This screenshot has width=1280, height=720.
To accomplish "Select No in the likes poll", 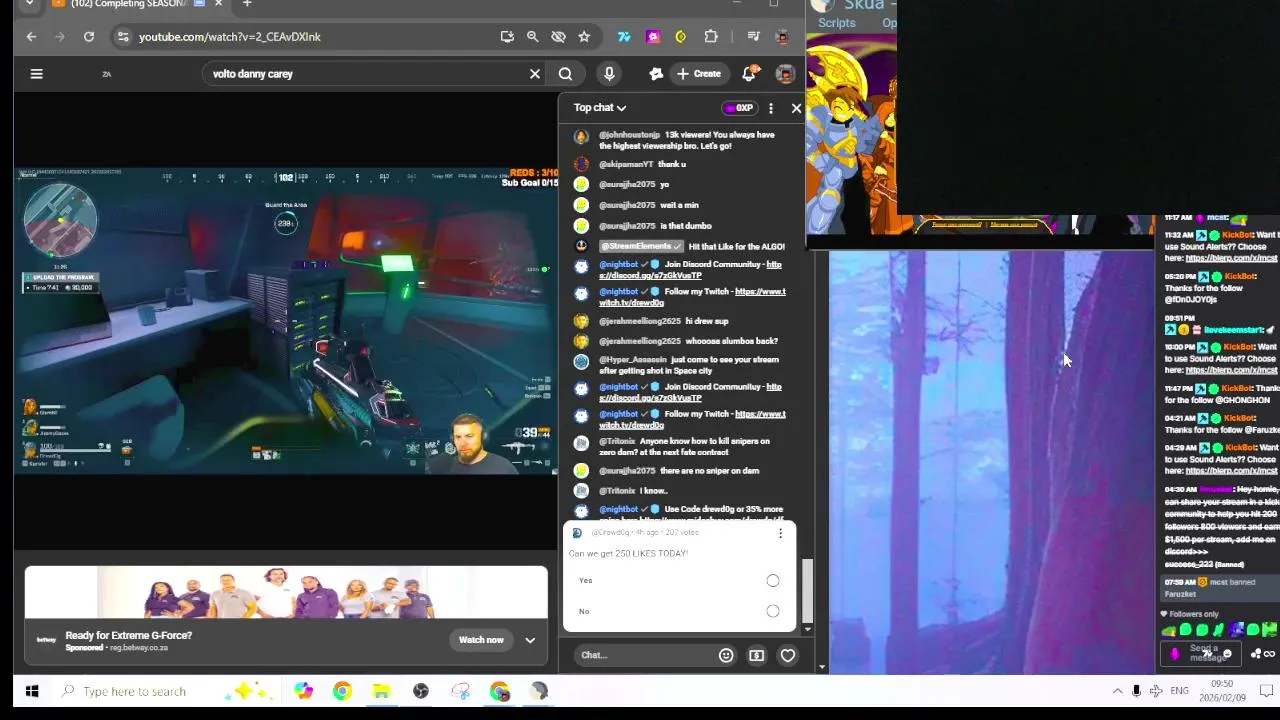I will pyautogui.click(x=773, y=611).
